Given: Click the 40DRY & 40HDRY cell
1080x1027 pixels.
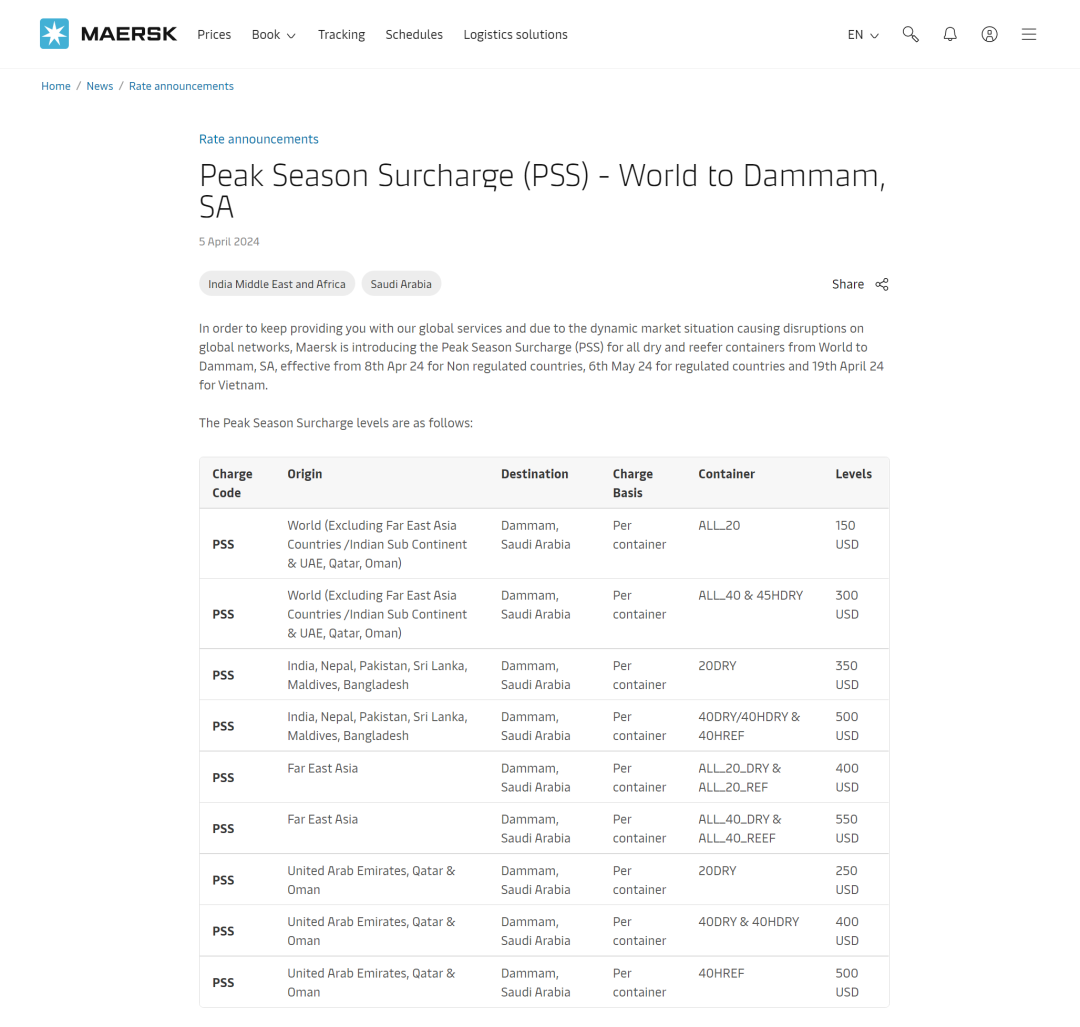Looking at the screenshot, I should point(749,922).
